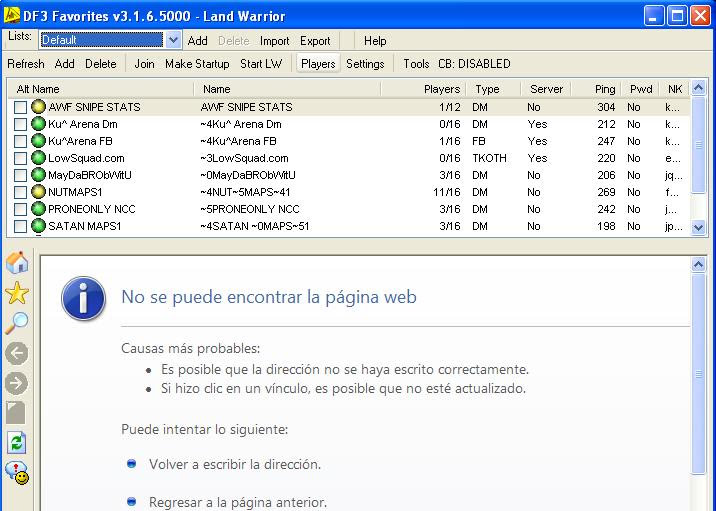Viewport: 716px width, 511px height.
Task: Check the AWF SNIPE STATS checkbox
Action: coord(20,107)
